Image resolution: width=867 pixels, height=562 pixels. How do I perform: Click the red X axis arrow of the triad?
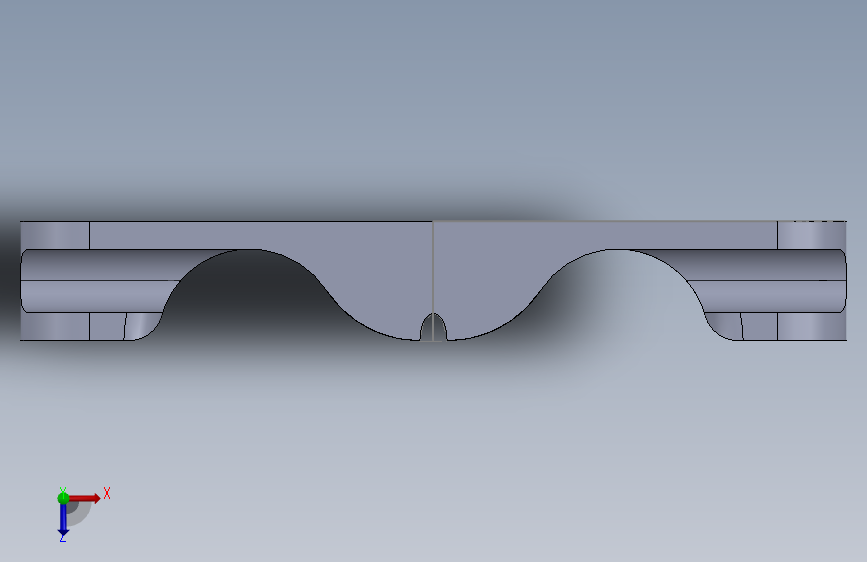[x=85, y=498]
